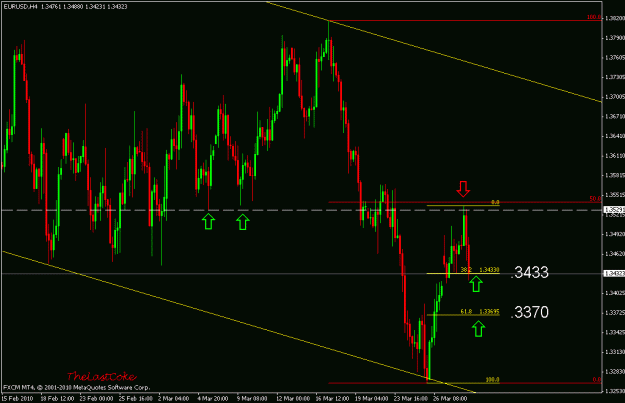Click the 1.3372 price scale value
The width and height of the screenshot is (625, 403).
coord(615,313)
